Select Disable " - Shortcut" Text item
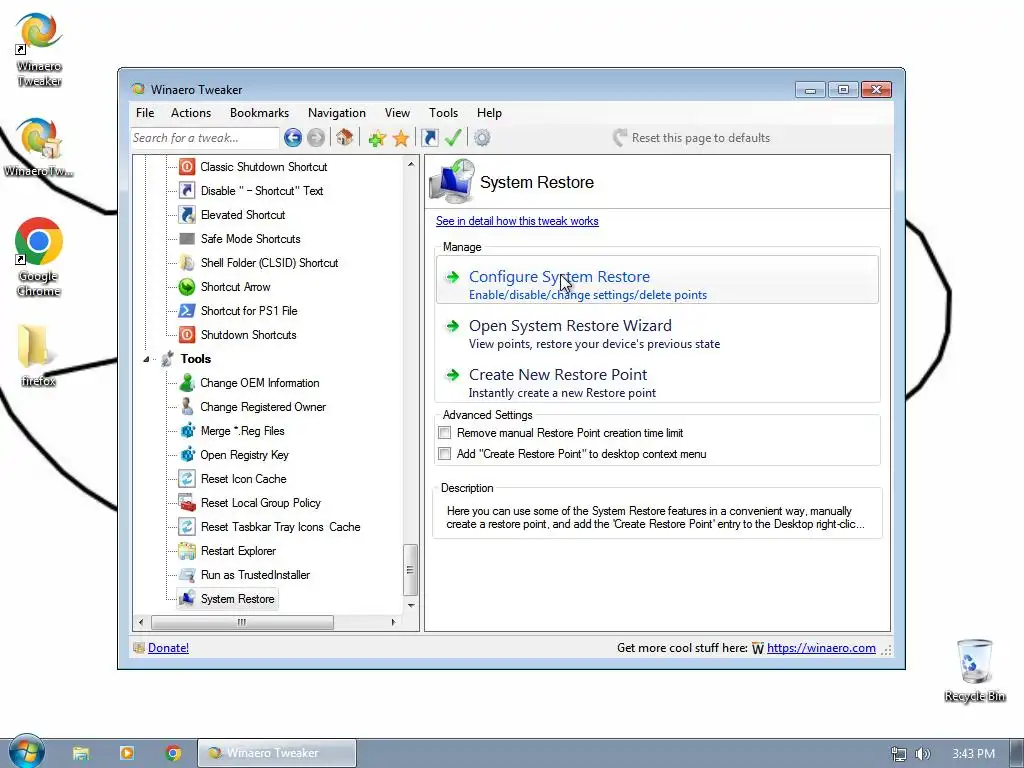This screenshot has width=1024, height=768. coord(262,191)
